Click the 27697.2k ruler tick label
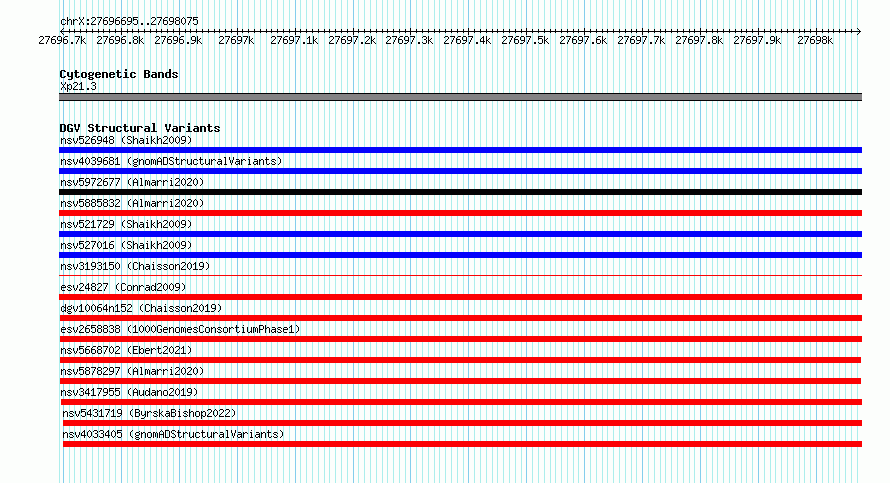 coord(352,40)
